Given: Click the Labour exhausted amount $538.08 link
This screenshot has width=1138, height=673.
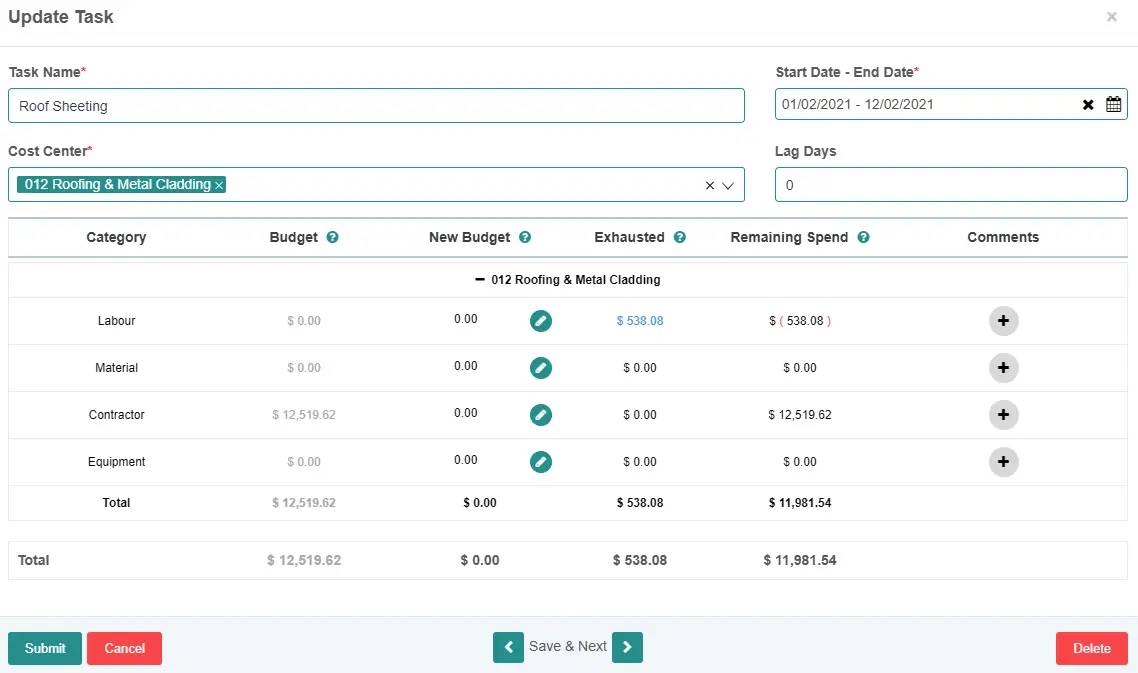Looking at the screenshot, I should pyautogui.click(x=639, y=321).
